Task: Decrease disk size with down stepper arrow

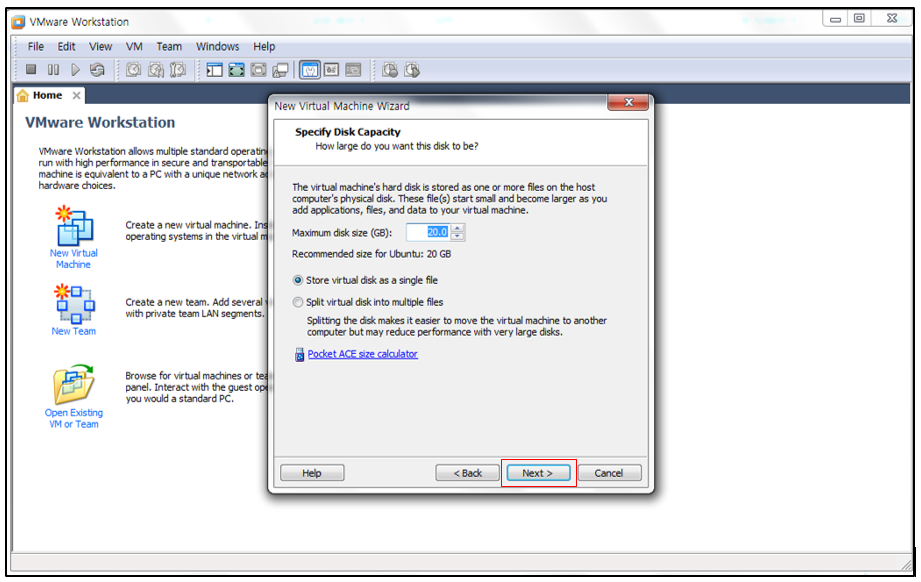Action: point(457,236)
